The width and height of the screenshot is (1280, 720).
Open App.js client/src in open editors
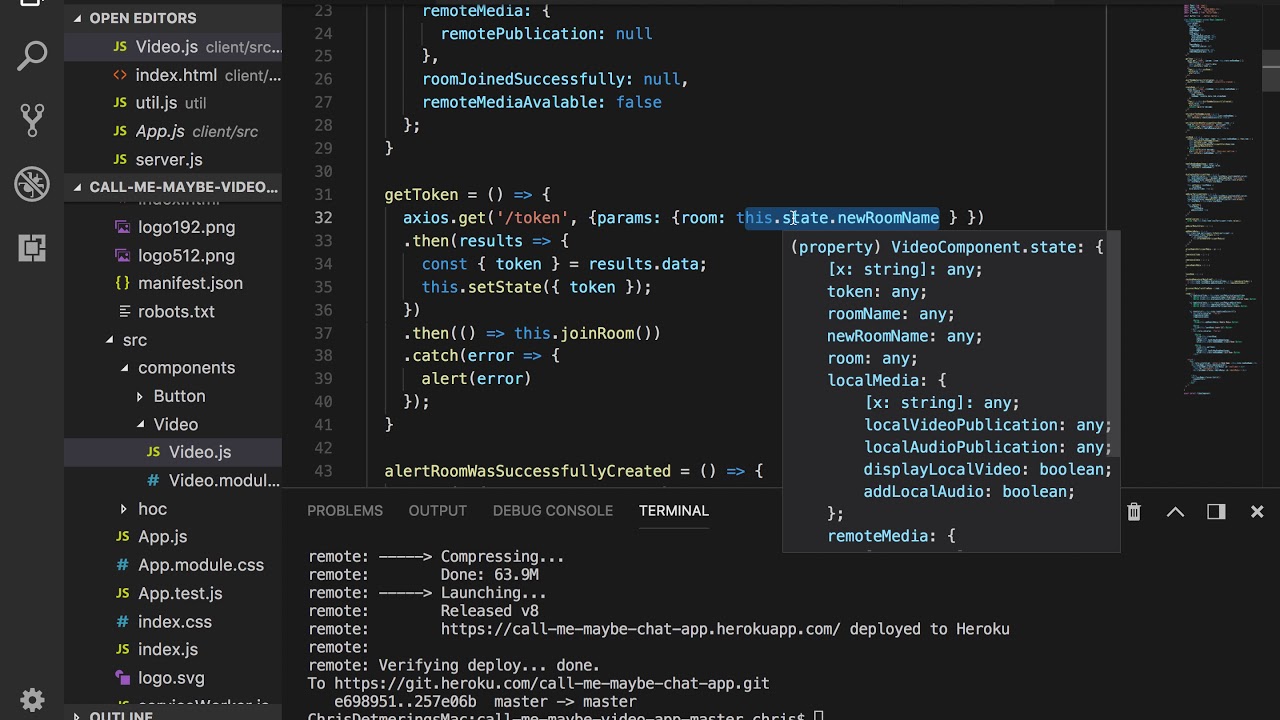173,131
